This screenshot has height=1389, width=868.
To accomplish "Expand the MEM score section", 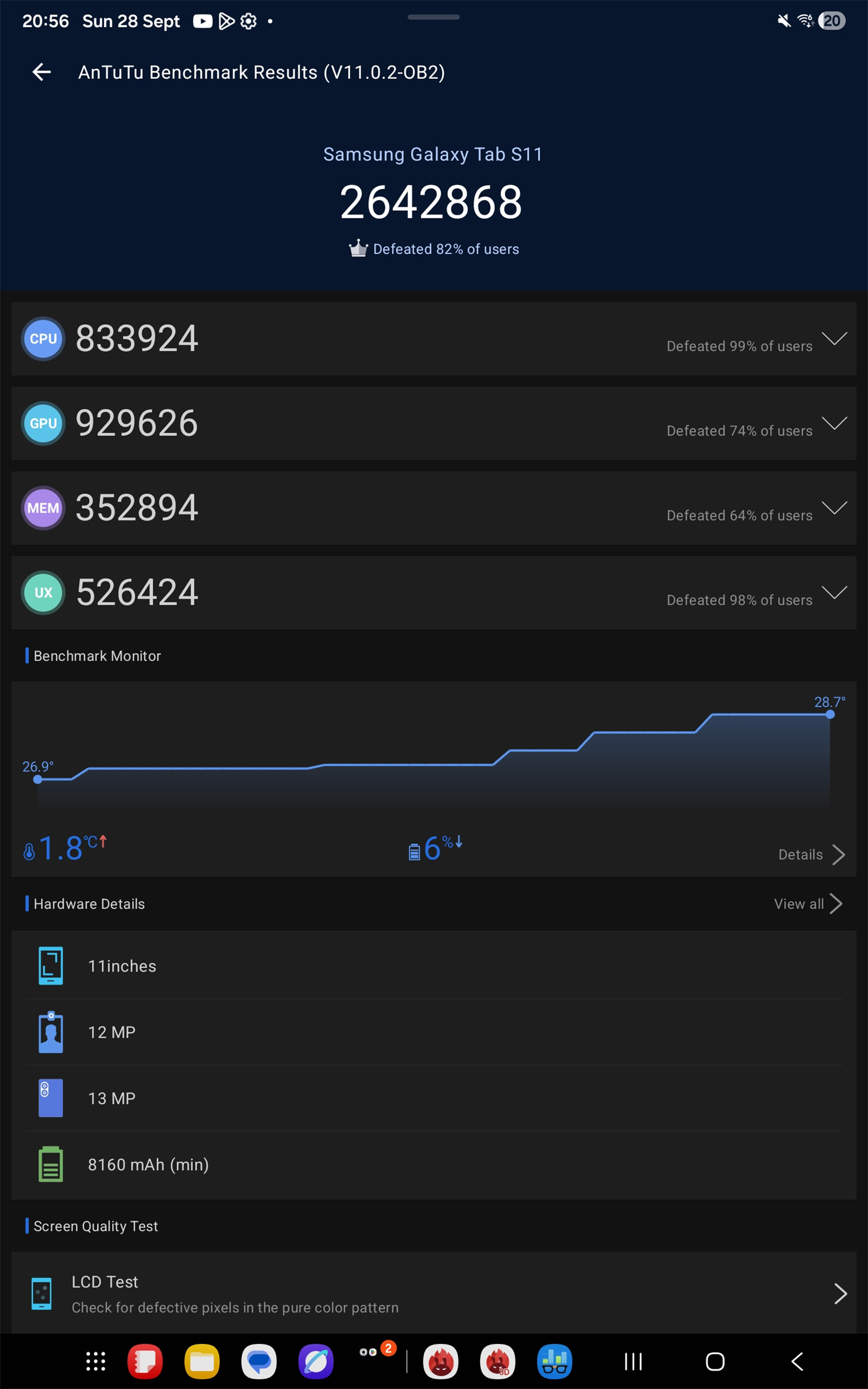I will (x=834, y=508).
